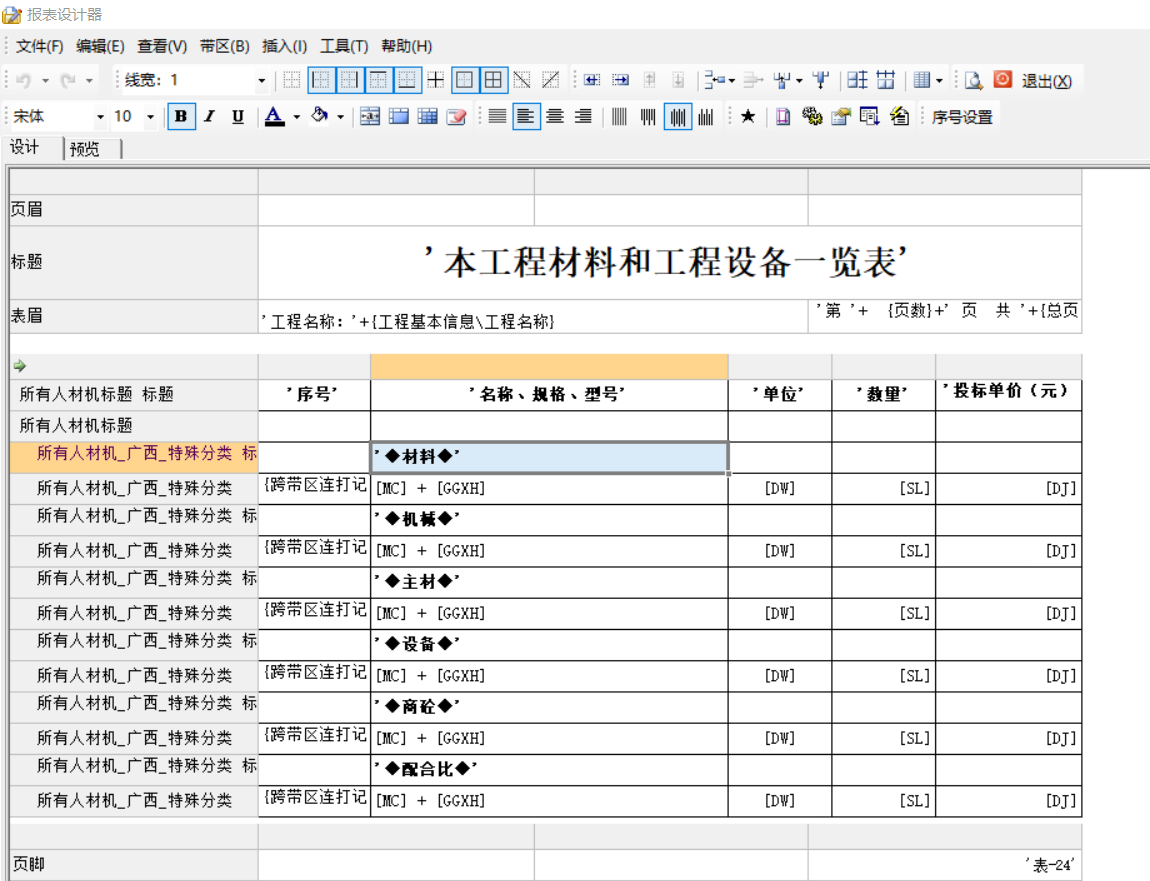Click the black star icon
1150x881 pixels.
748,117
